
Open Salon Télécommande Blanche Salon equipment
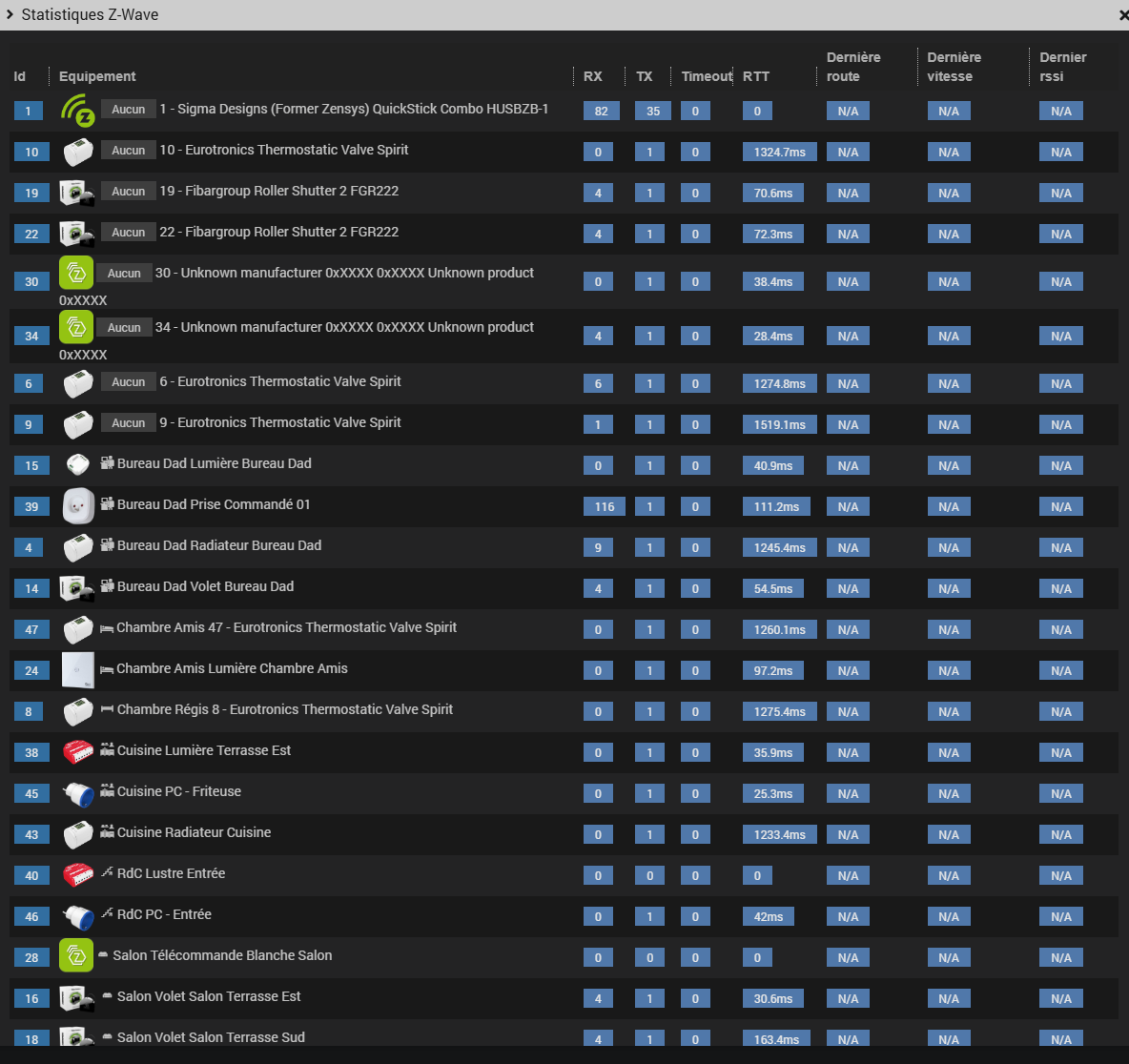(222, 955)
